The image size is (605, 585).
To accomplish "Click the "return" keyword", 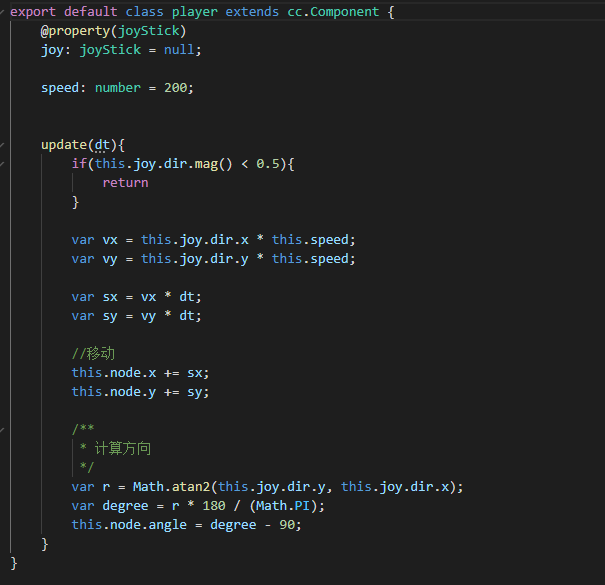I will coord(125,183).
